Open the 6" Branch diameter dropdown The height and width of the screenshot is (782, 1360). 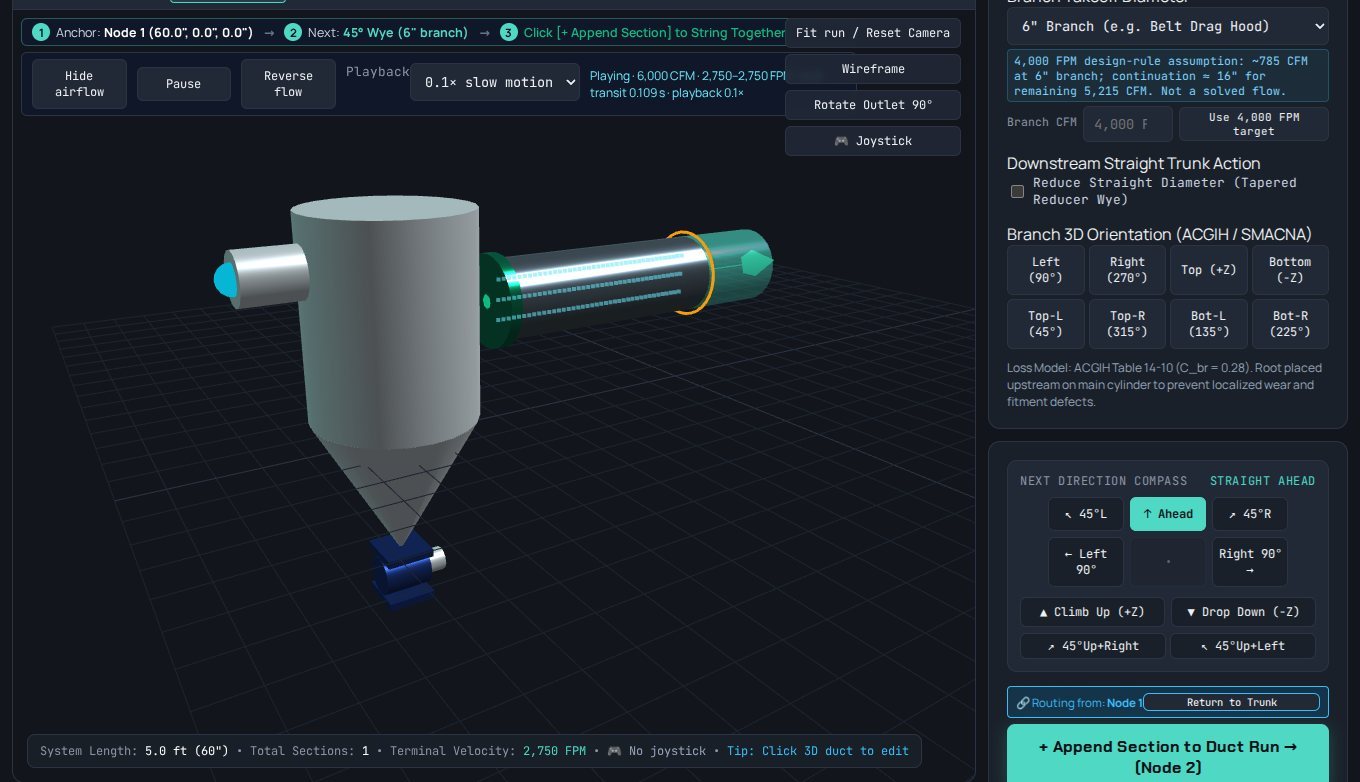1167,26
